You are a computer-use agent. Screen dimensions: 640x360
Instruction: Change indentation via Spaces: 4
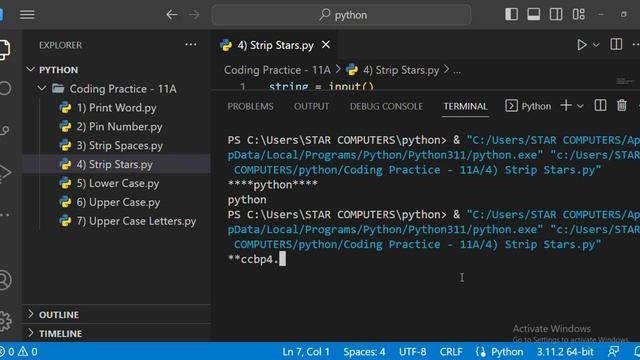[x=364, y=351]
